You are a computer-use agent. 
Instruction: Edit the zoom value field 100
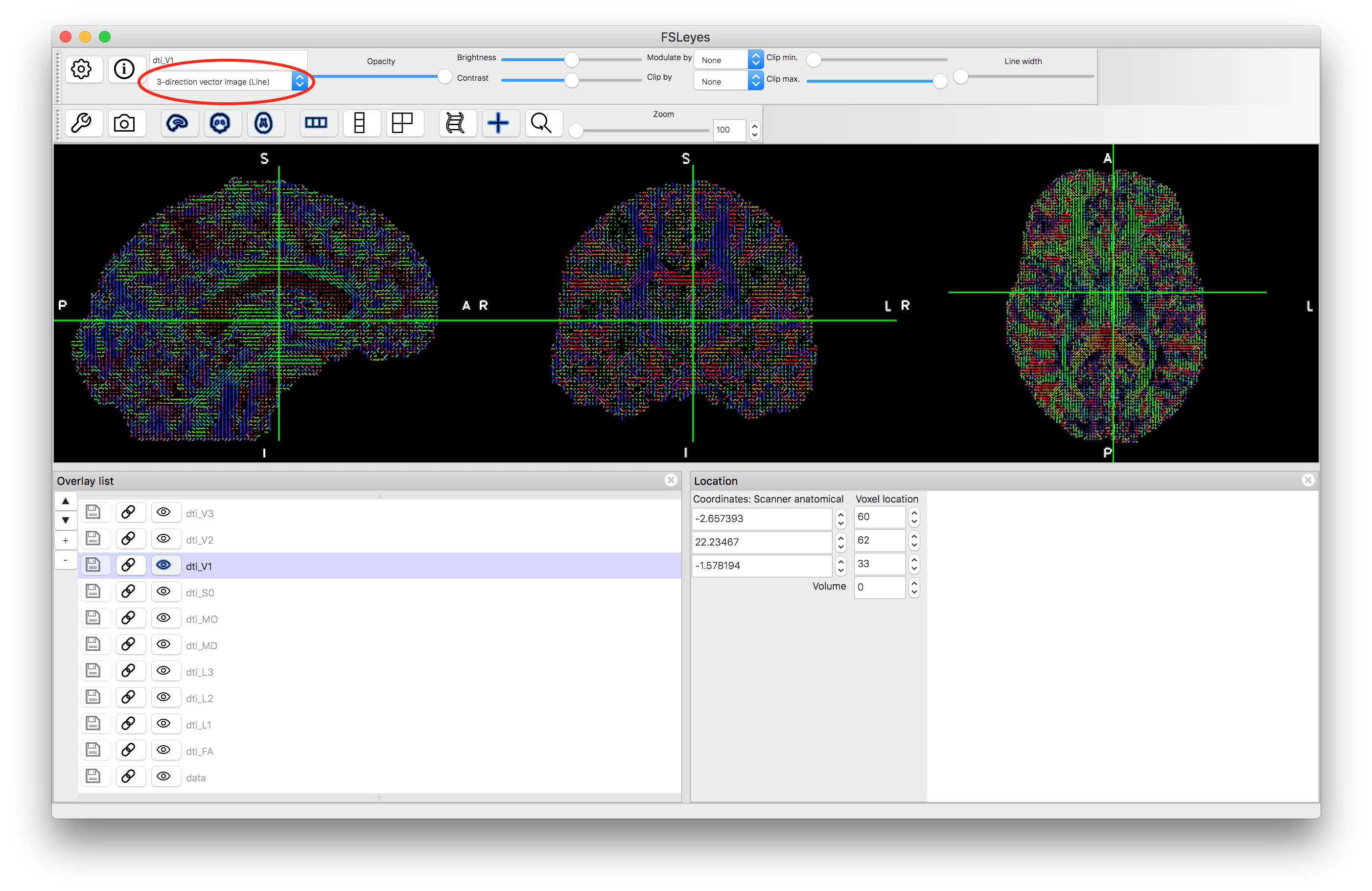pyautogui.click(x=730, y=130)
